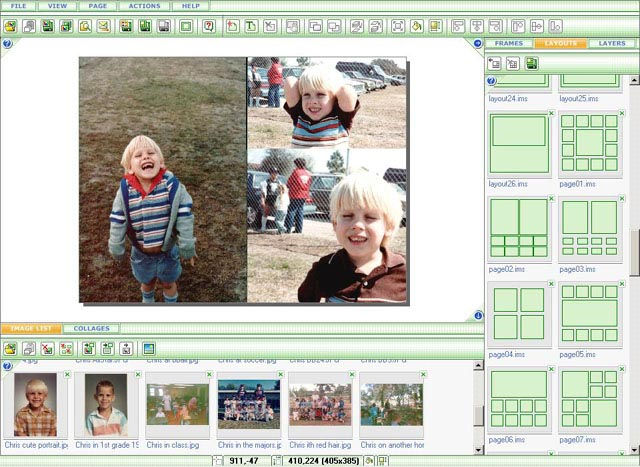Open the ACTIONS menu
The height and width of the screenshot is (467, 640).
tap(144, 6)
